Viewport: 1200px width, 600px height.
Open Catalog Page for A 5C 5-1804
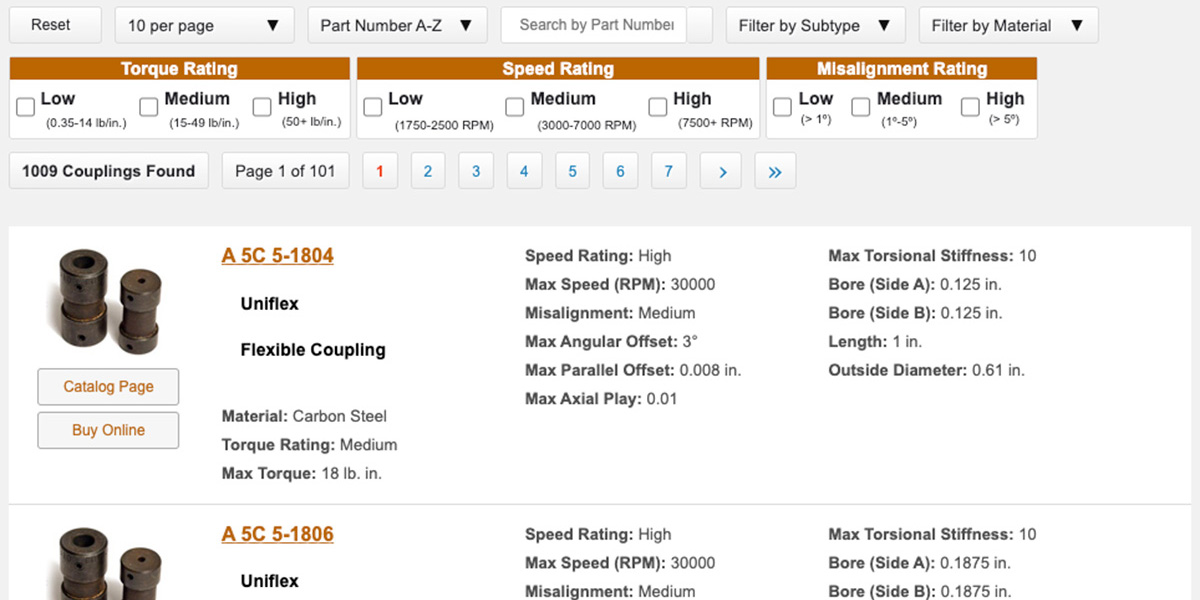click(x=108, y=387)
